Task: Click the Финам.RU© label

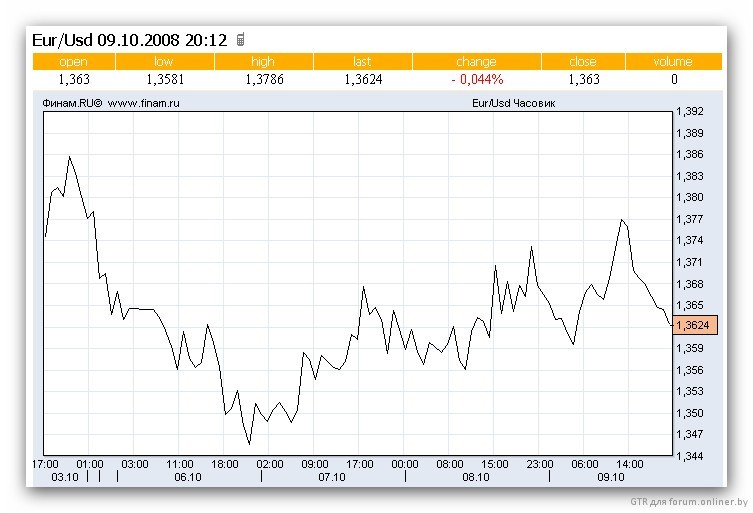Action: pyautogui.click(x=72, y=103)
